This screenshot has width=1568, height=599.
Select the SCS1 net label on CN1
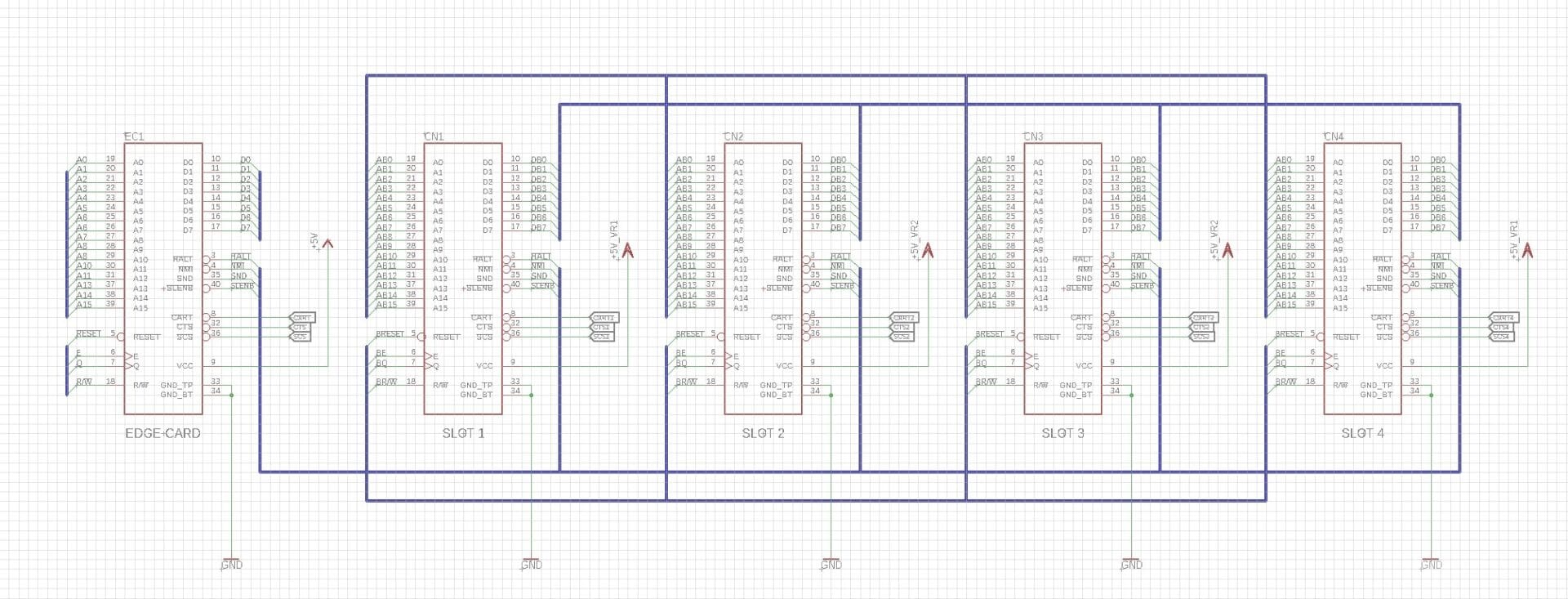(x=601, y=337)
